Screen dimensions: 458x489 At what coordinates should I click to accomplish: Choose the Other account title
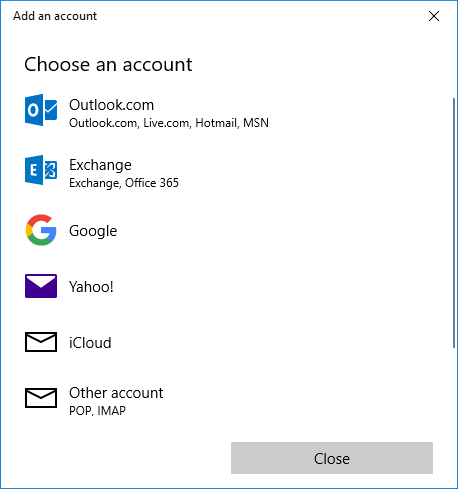116,393
